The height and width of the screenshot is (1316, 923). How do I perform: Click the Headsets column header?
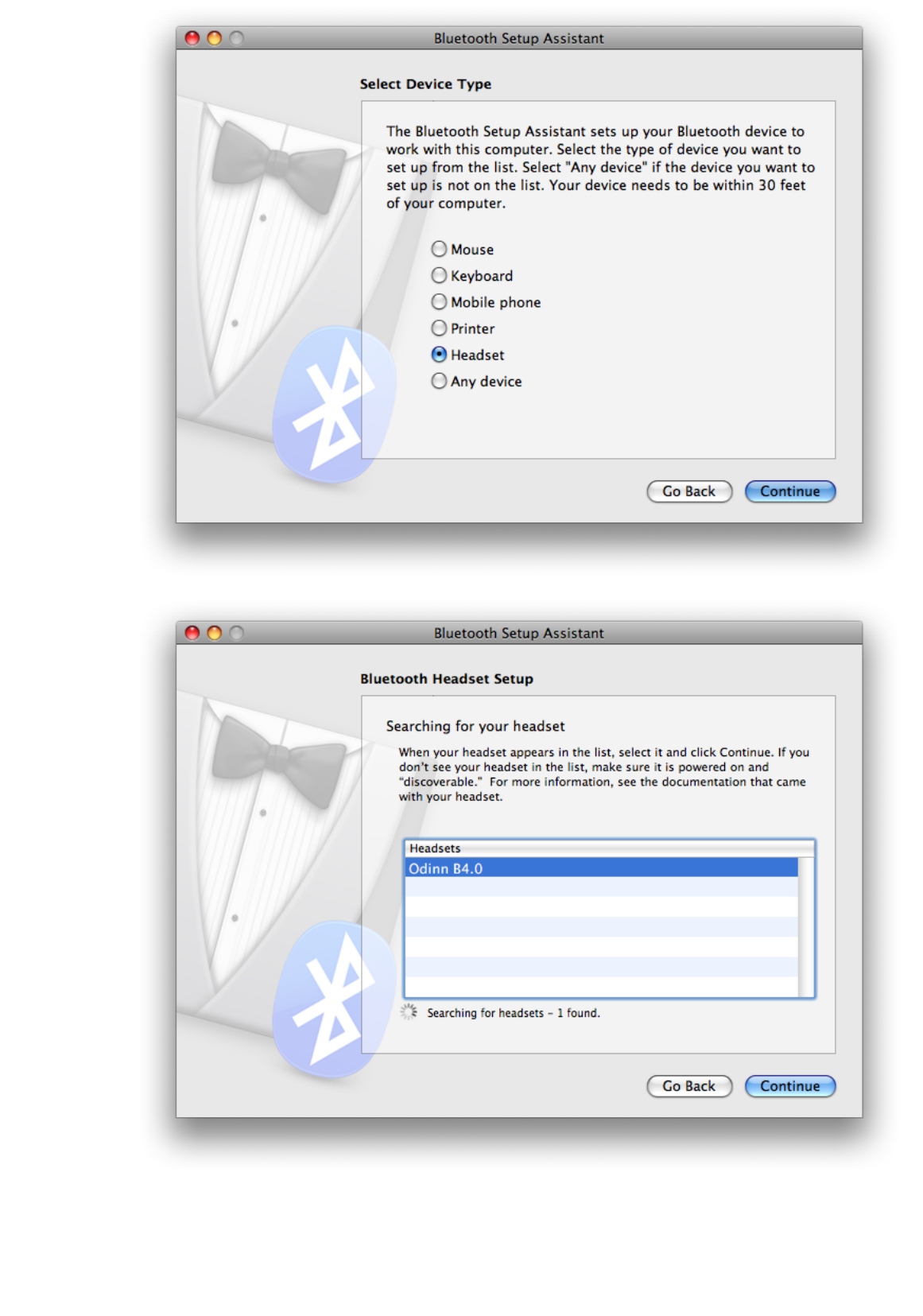[x=609, y=848]
